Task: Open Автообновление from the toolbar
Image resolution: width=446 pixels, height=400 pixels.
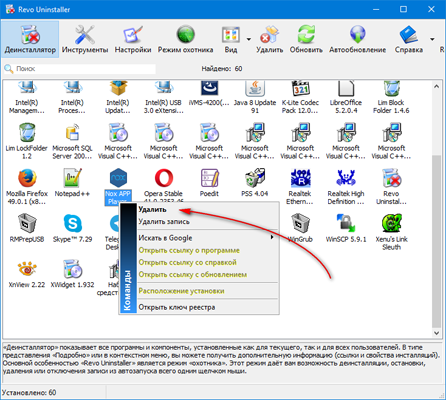Action: [x=358, y=39]
